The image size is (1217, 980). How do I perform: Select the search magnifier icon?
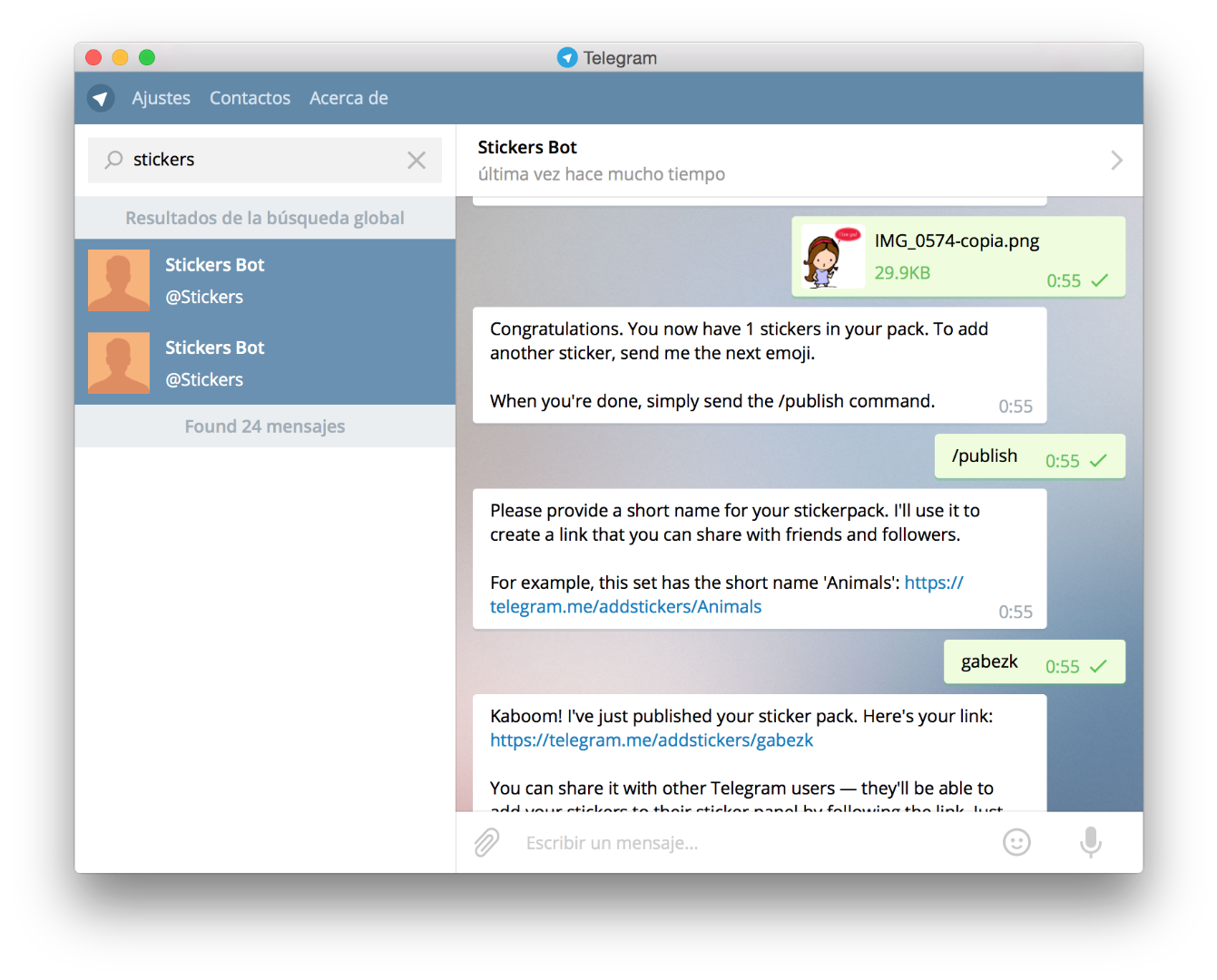pyautogui.click(x=113, y=160)
